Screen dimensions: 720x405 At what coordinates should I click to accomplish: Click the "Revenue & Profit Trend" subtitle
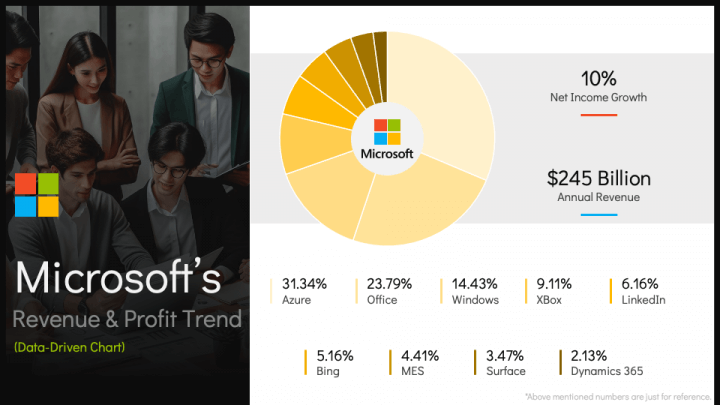pos(127,319)
